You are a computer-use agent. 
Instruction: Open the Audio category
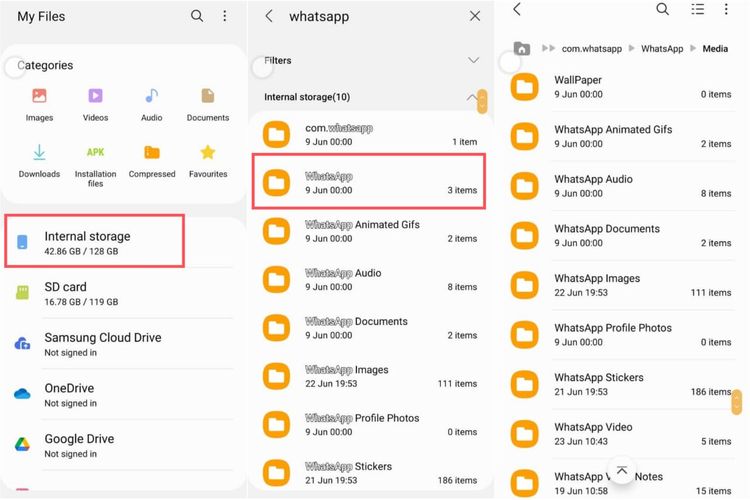152,104
